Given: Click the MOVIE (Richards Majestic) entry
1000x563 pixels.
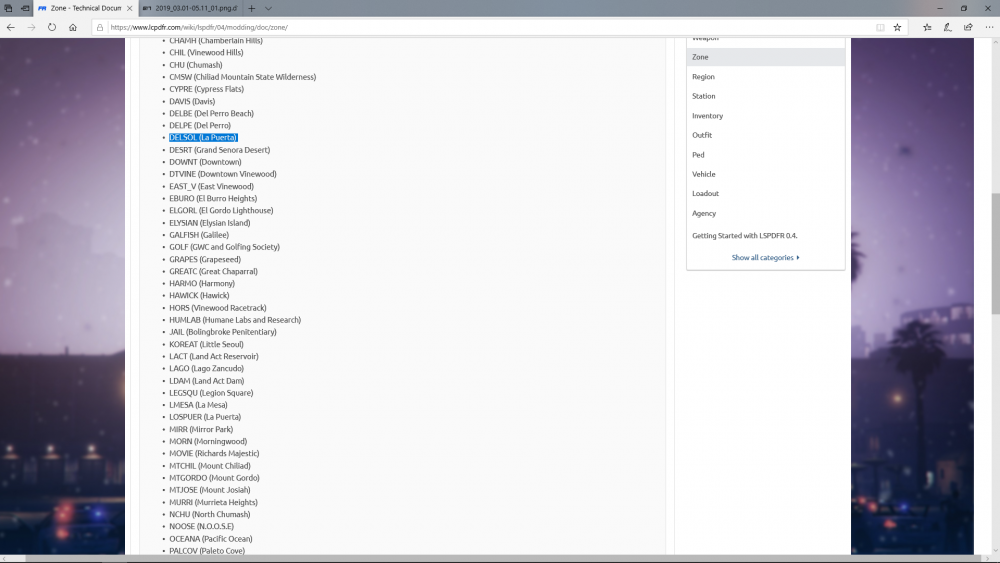Looking at the screenshot, I should point(214,453).
